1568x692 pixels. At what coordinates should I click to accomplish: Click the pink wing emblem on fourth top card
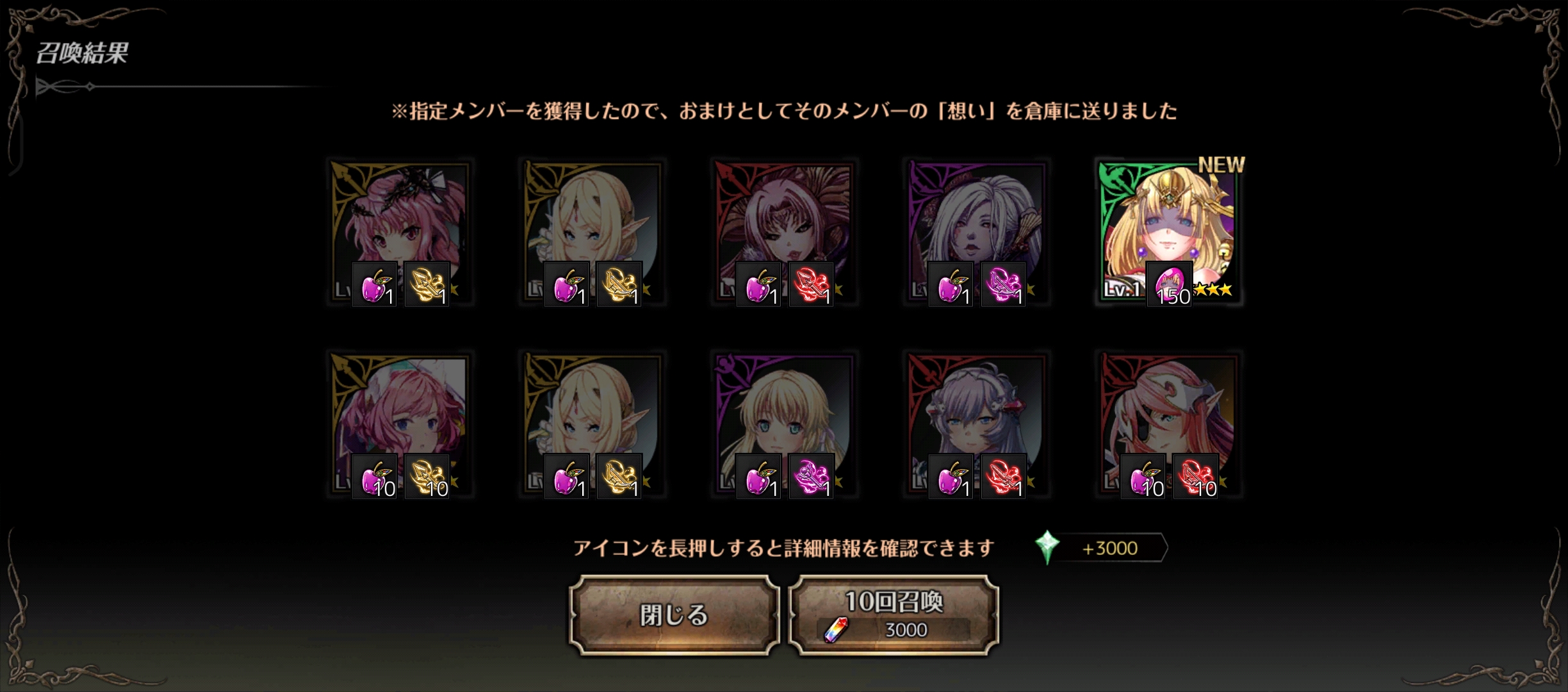pyautogui.click(x=1004, y=284)
